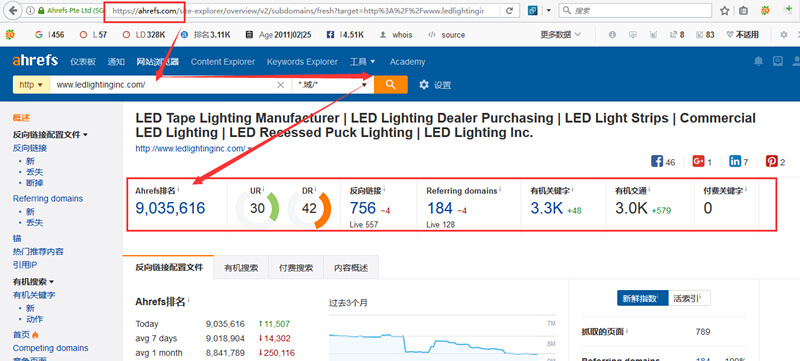This screenshot has height=361, width=800.
Task: Click the orange search magnifier button
Action: pyautogui.click(x=391, y=85)
